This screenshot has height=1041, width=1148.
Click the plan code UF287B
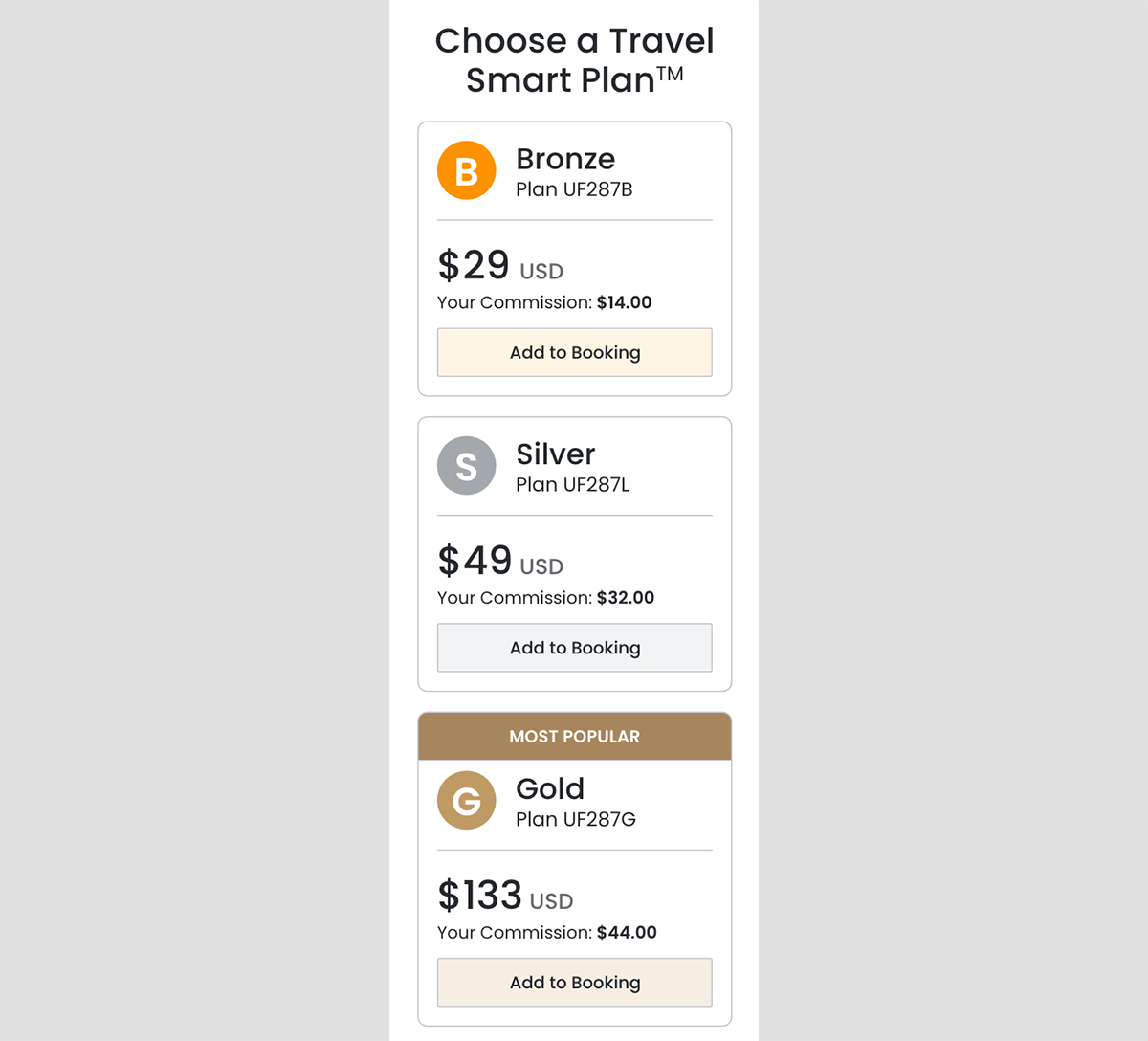574,189
